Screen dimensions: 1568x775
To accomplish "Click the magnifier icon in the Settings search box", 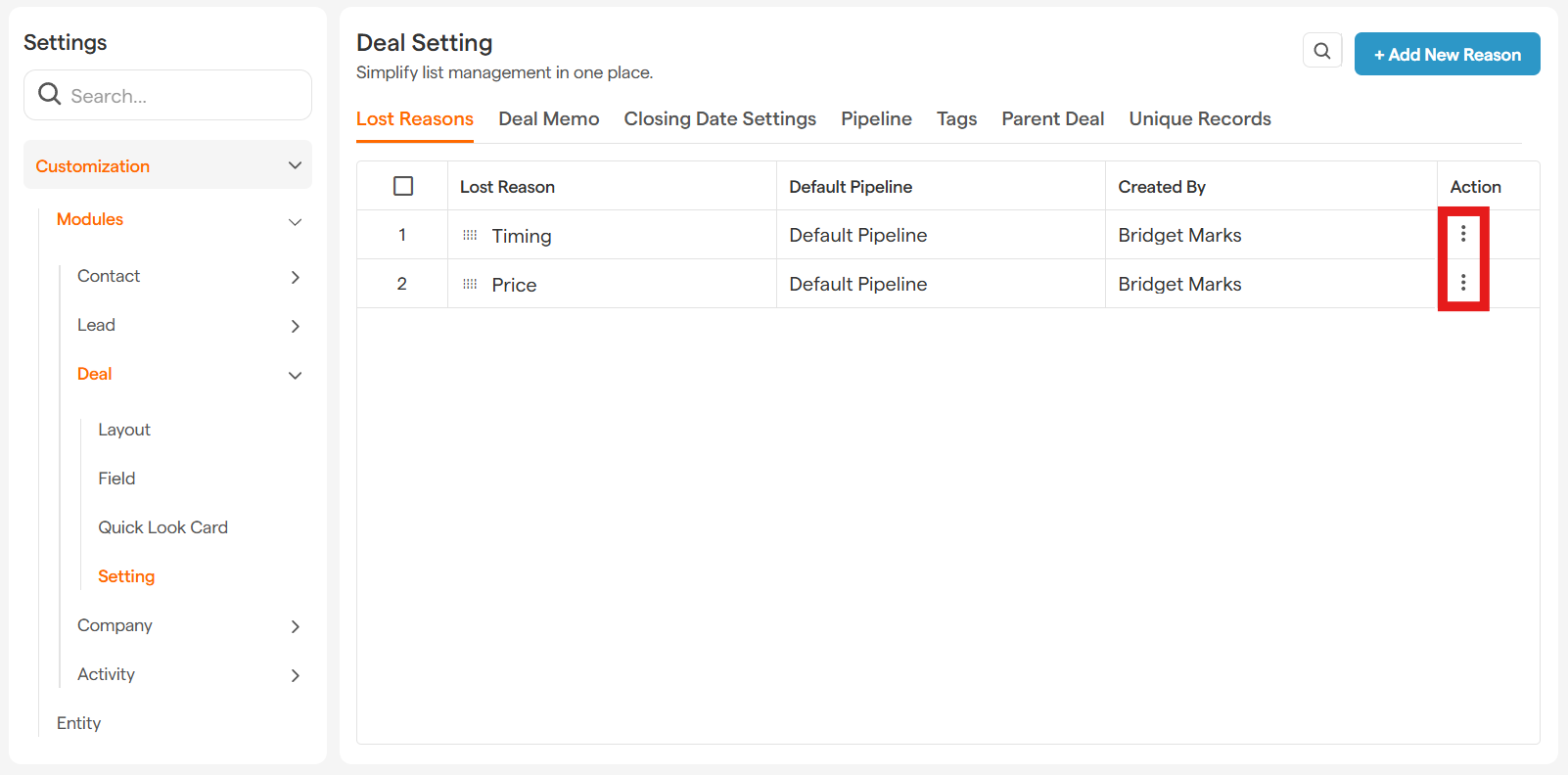I will point(49,94).
